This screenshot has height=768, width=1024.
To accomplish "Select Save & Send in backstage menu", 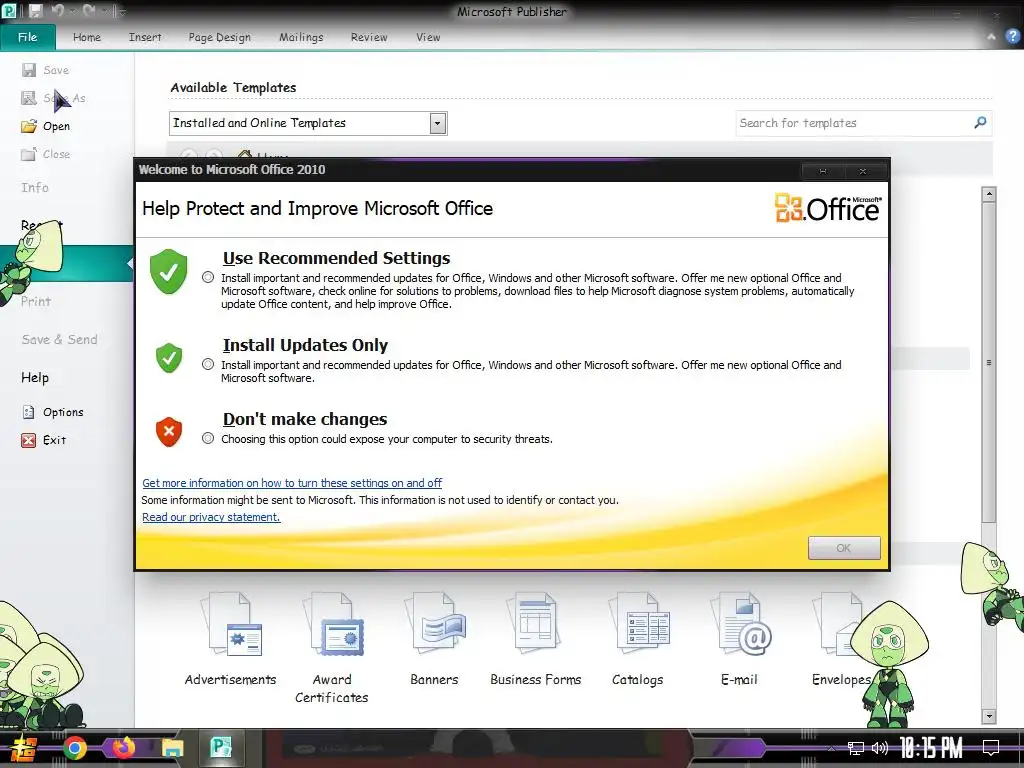I will click(x=59, y=340).
